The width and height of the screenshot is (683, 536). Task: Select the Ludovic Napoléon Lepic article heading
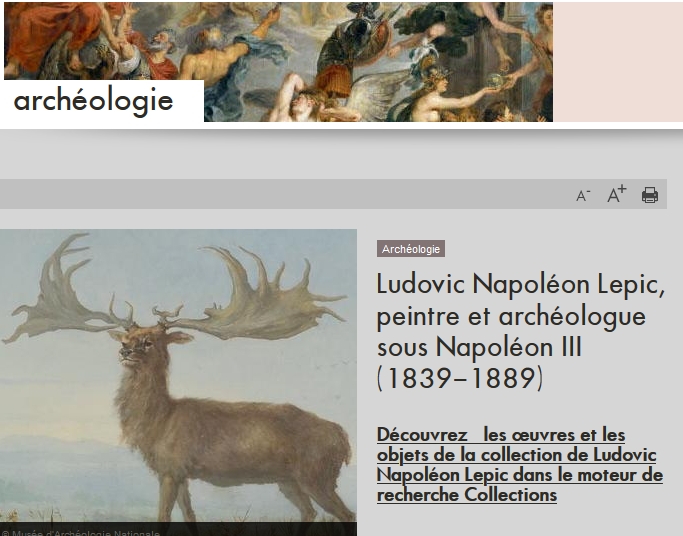pyautogui.click(x=521, y=331)
